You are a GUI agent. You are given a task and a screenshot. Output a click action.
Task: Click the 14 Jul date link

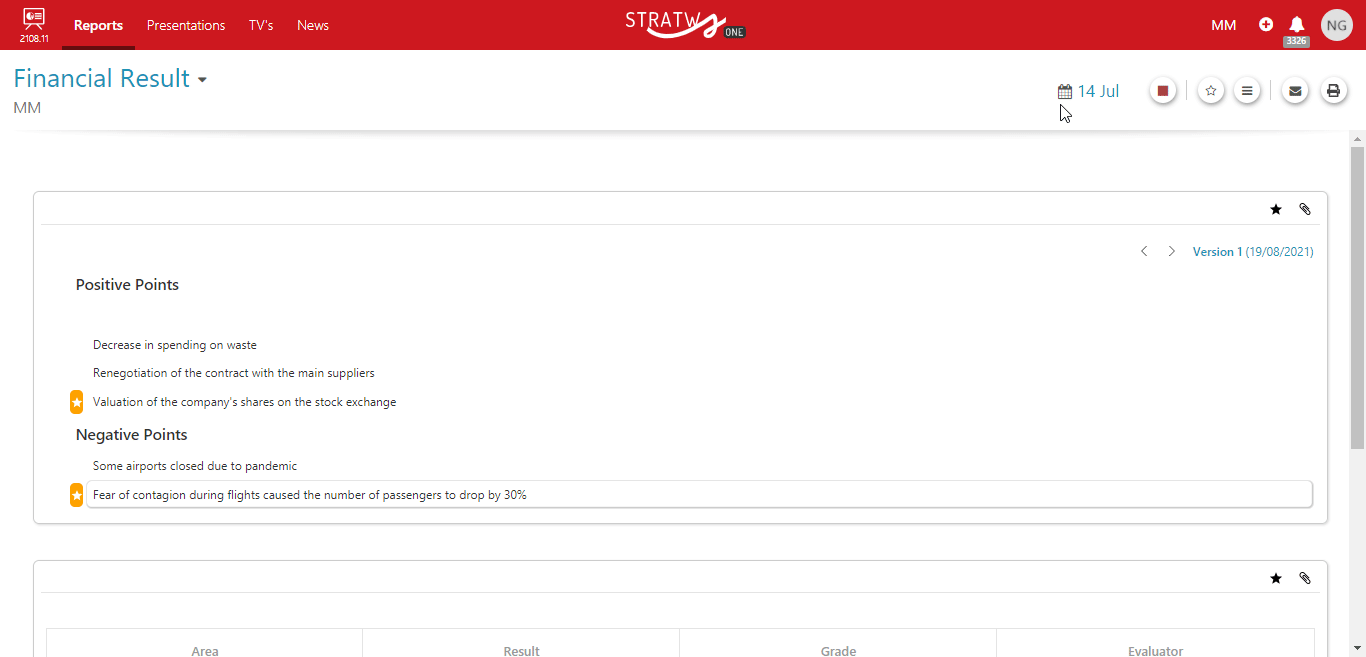tap(1098, 91)
